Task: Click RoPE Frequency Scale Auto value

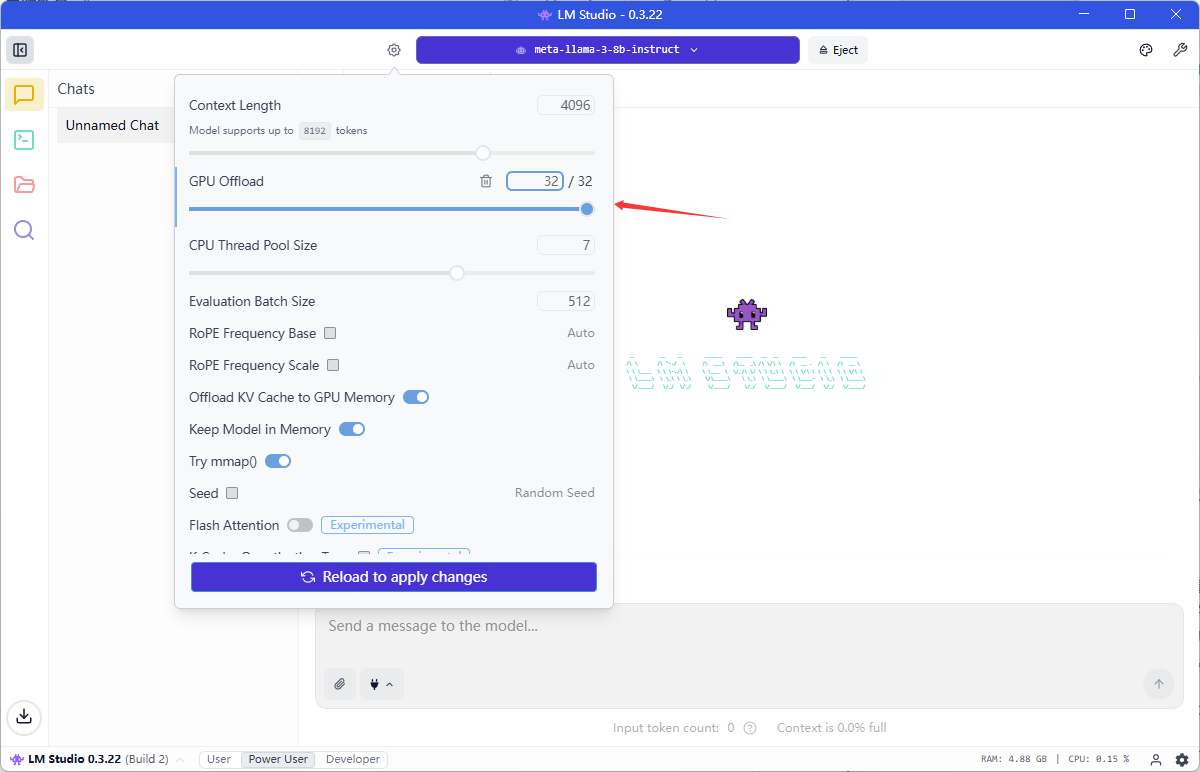Action: click(x=581, y=365)
